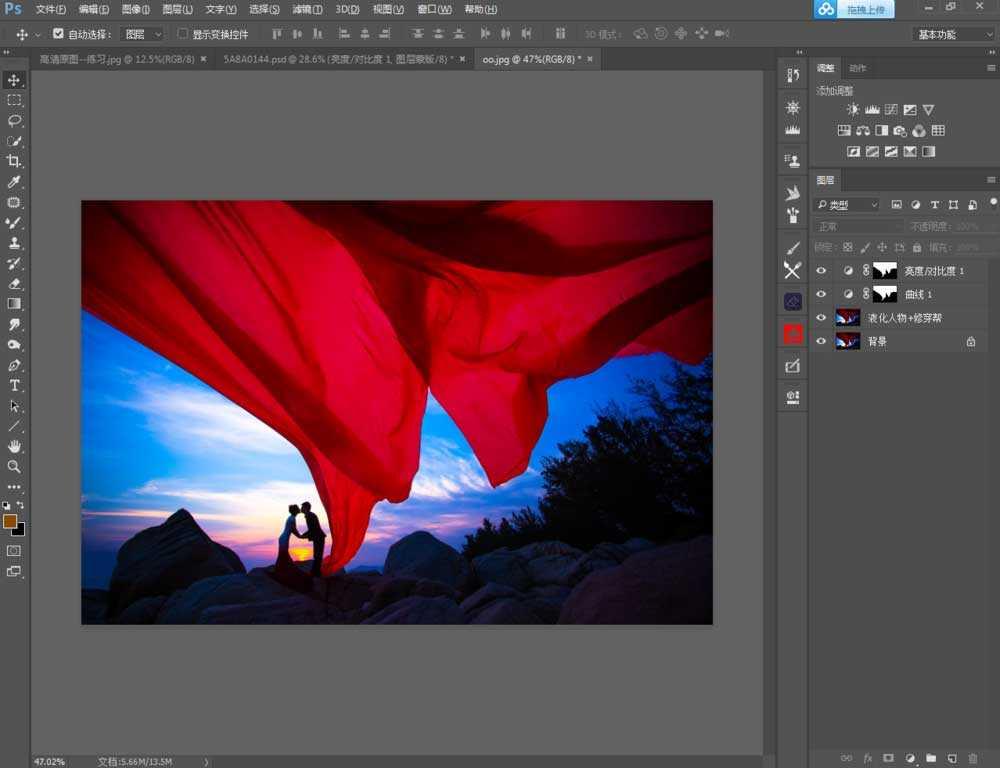
Task: Hide the 背景 layer visibility eye
Action: [820, 341]
